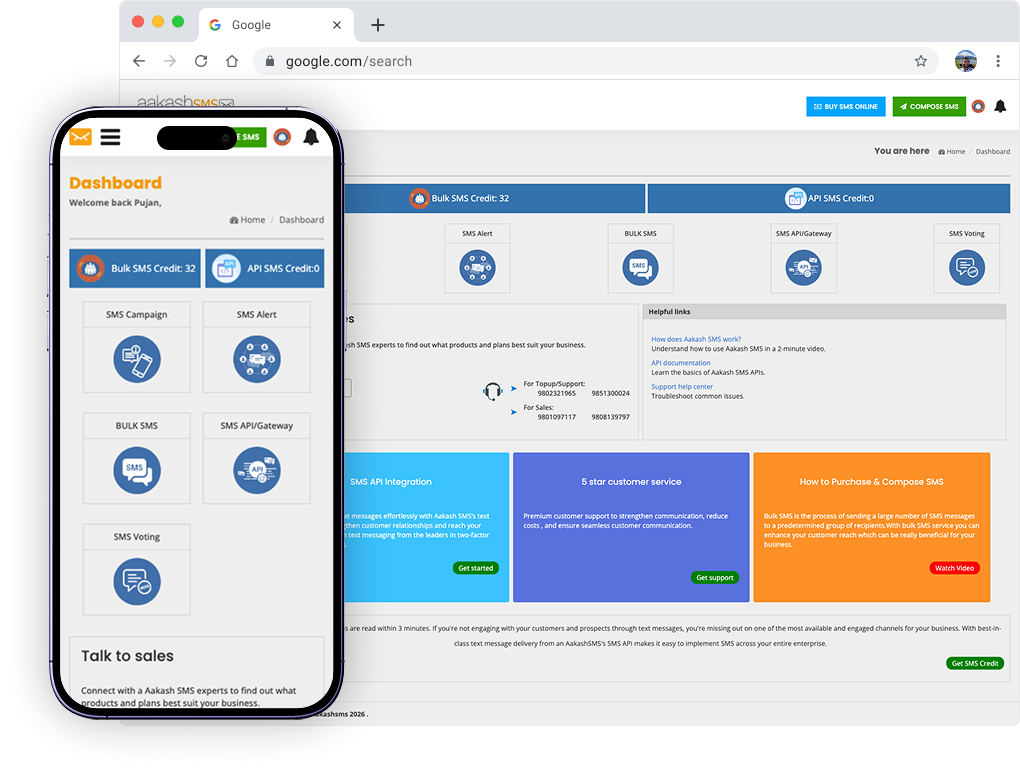Click the desktop notification bell icon
Viewport: 1020px width, 770px height.
click(1000, 107)
